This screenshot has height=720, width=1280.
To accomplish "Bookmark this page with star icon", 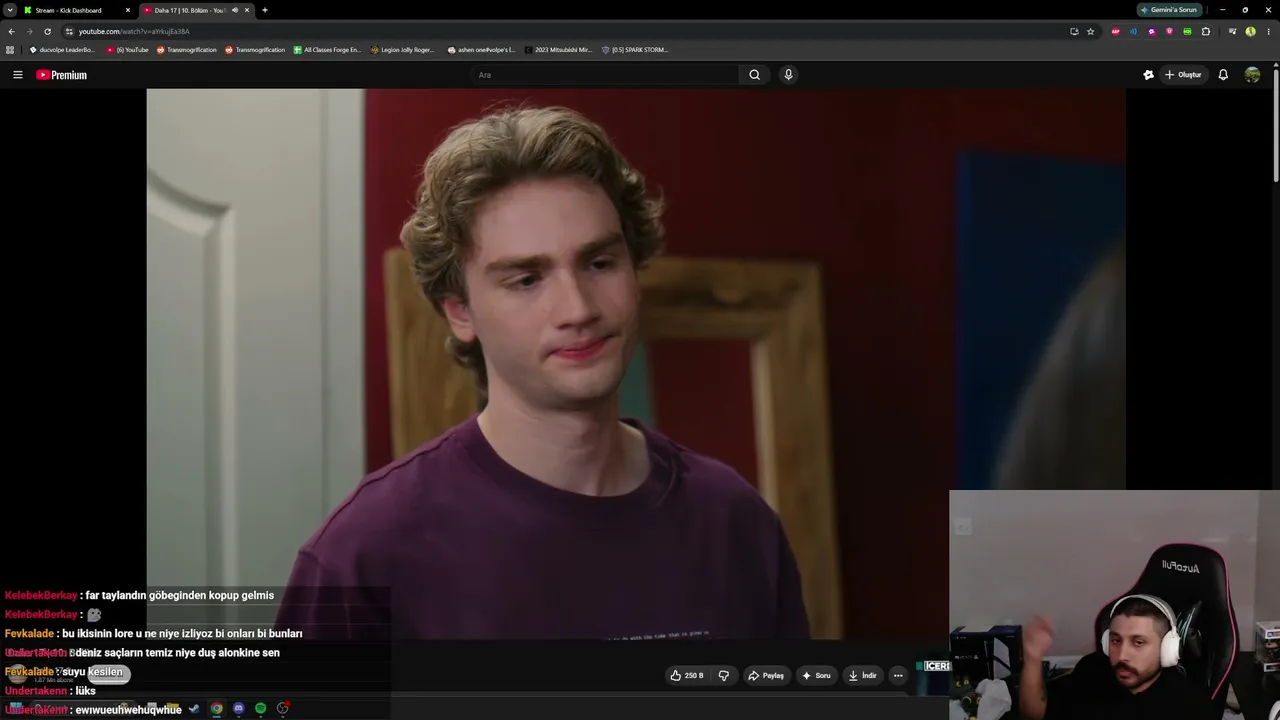I will pos(1090,31).
